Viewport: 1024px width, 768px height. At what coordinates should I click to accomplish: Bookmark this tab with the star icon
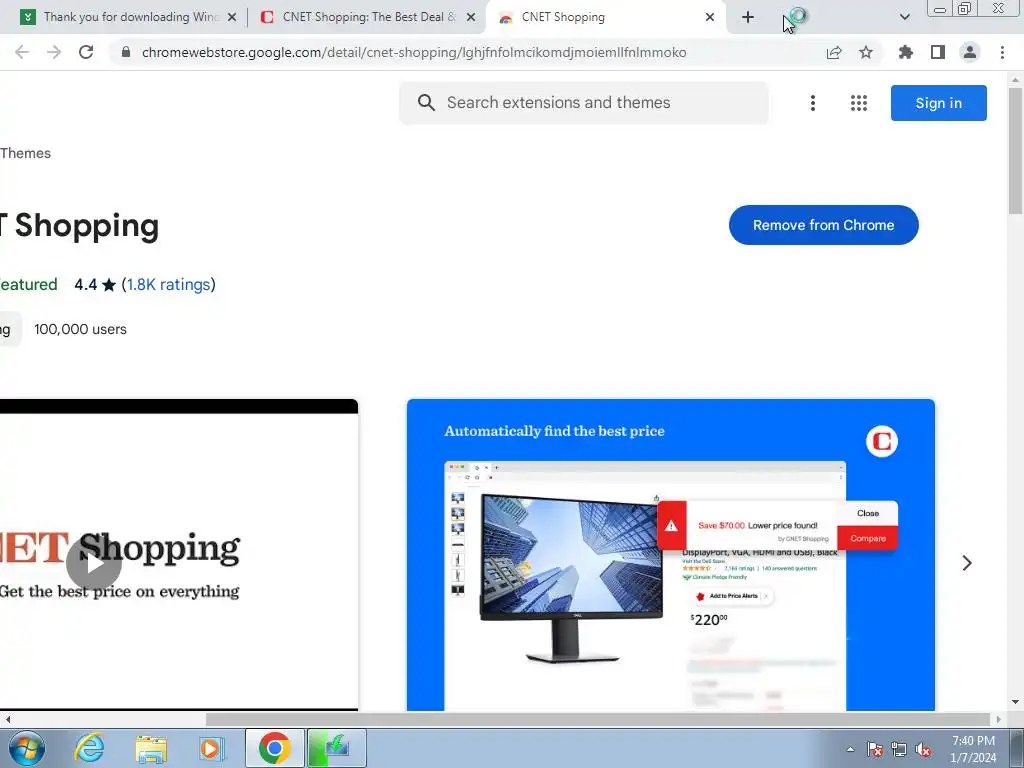click(866, 52)
